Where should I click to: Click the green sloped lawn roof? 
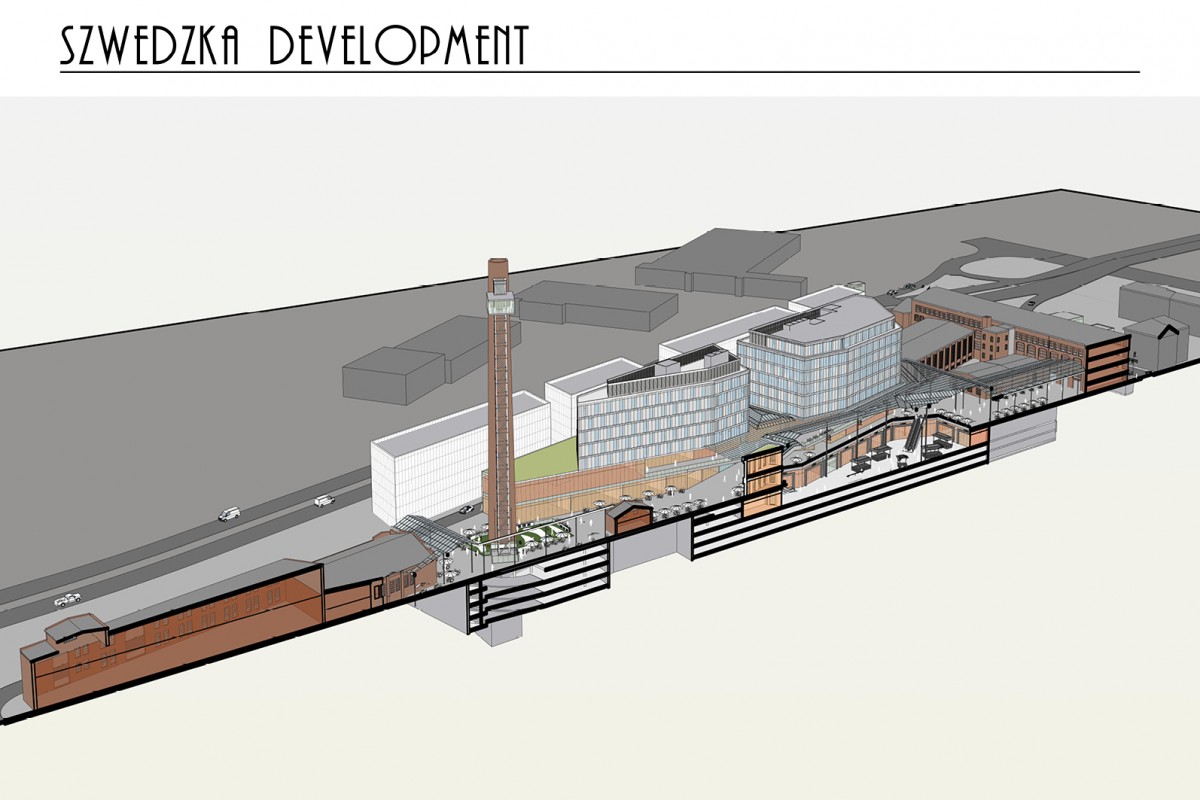pyautogui.click(x=546, y=458)
